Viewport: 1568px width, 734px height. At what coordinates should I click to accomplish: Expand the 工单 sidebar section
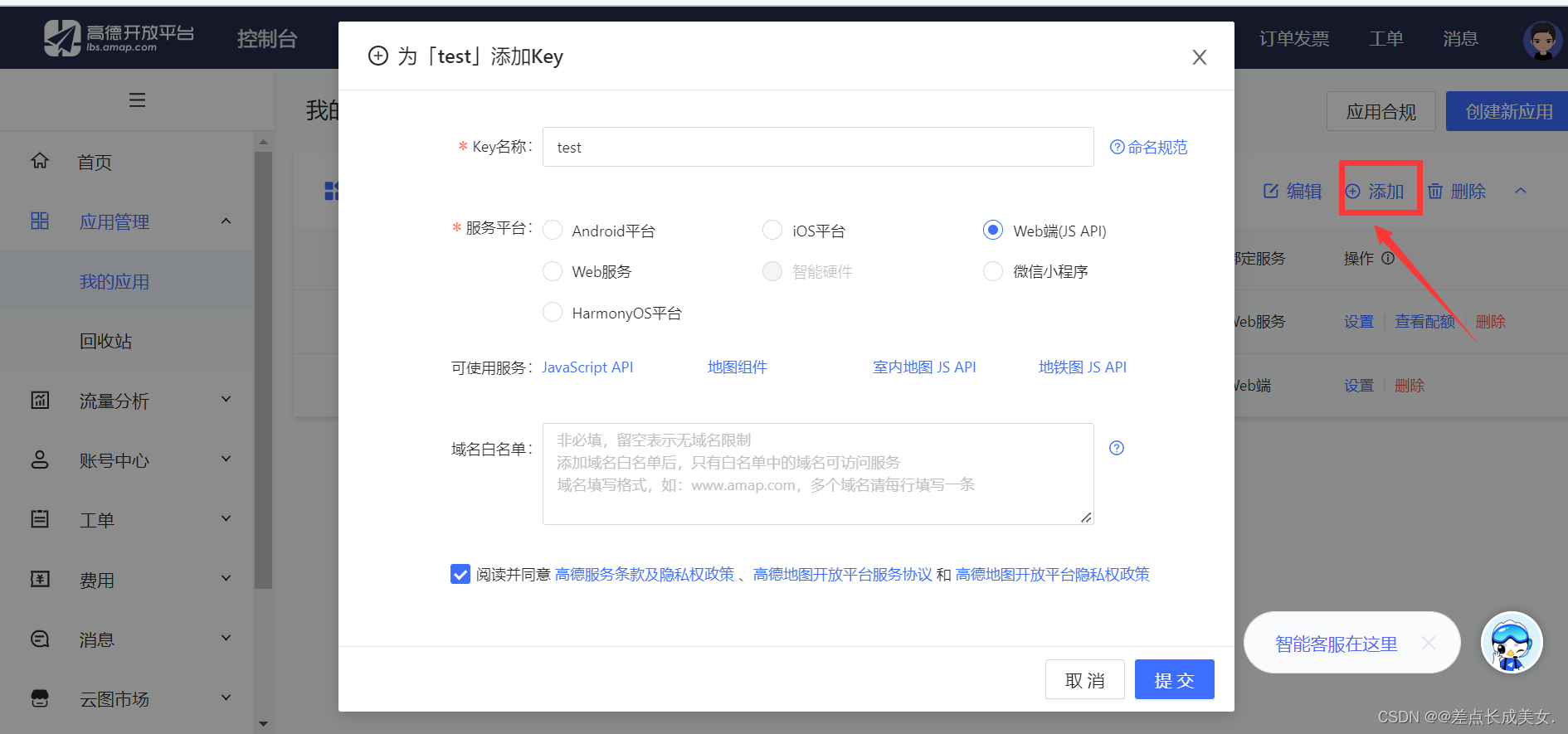click(x=226, y=518)
